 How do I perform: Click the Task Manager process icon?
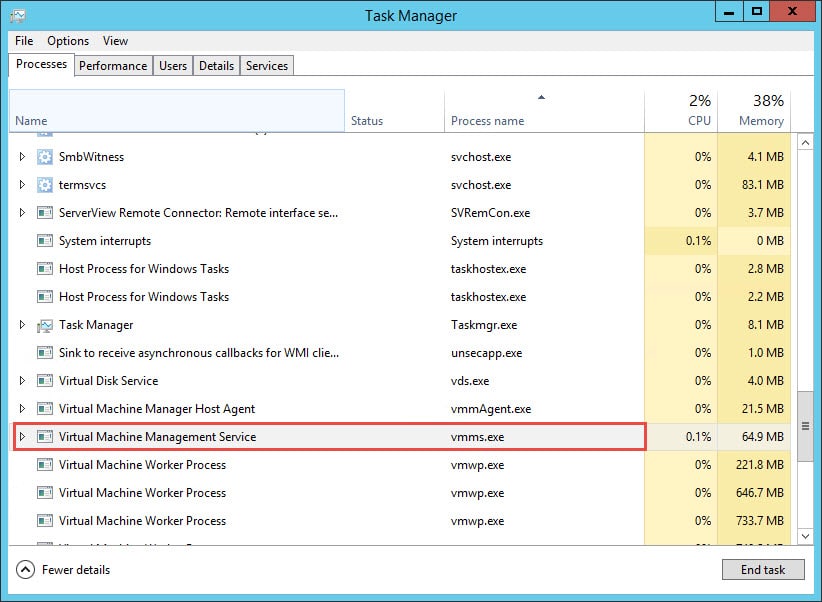click(44, 325)
